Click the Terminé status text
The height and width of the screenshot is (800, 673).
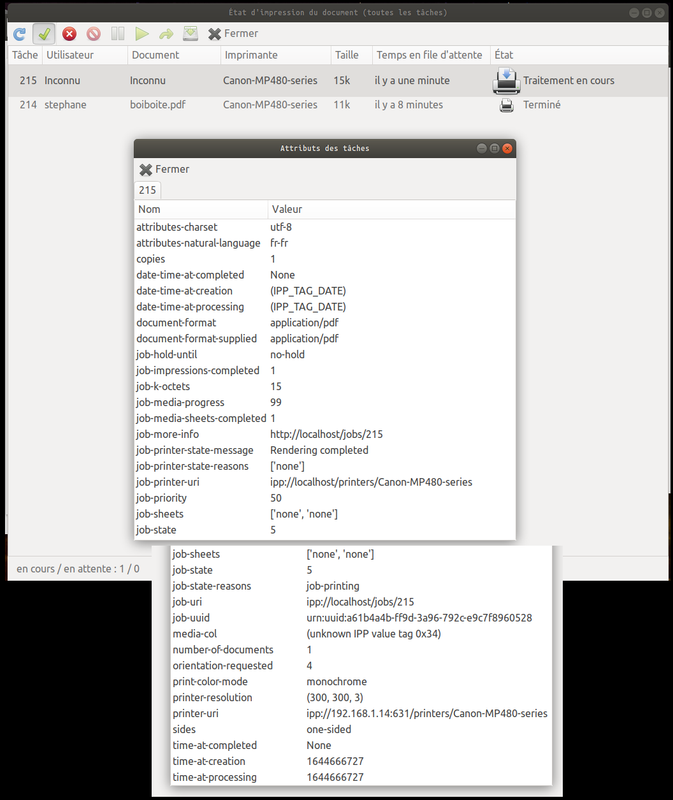(x=542, y=105)
